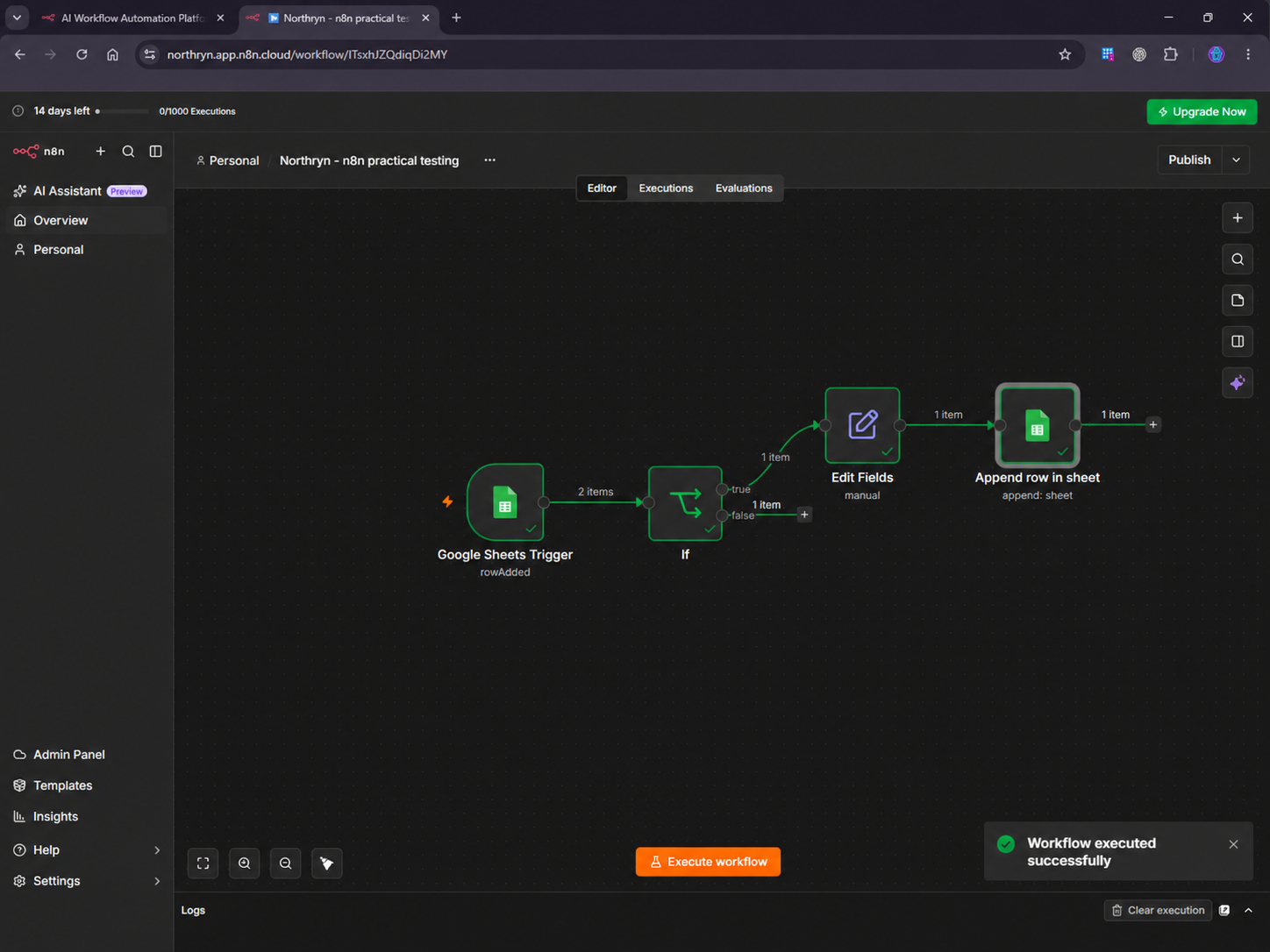Zoom in on the canvas
Viewport: 1270px width, 952px height.
click(245, 863)
